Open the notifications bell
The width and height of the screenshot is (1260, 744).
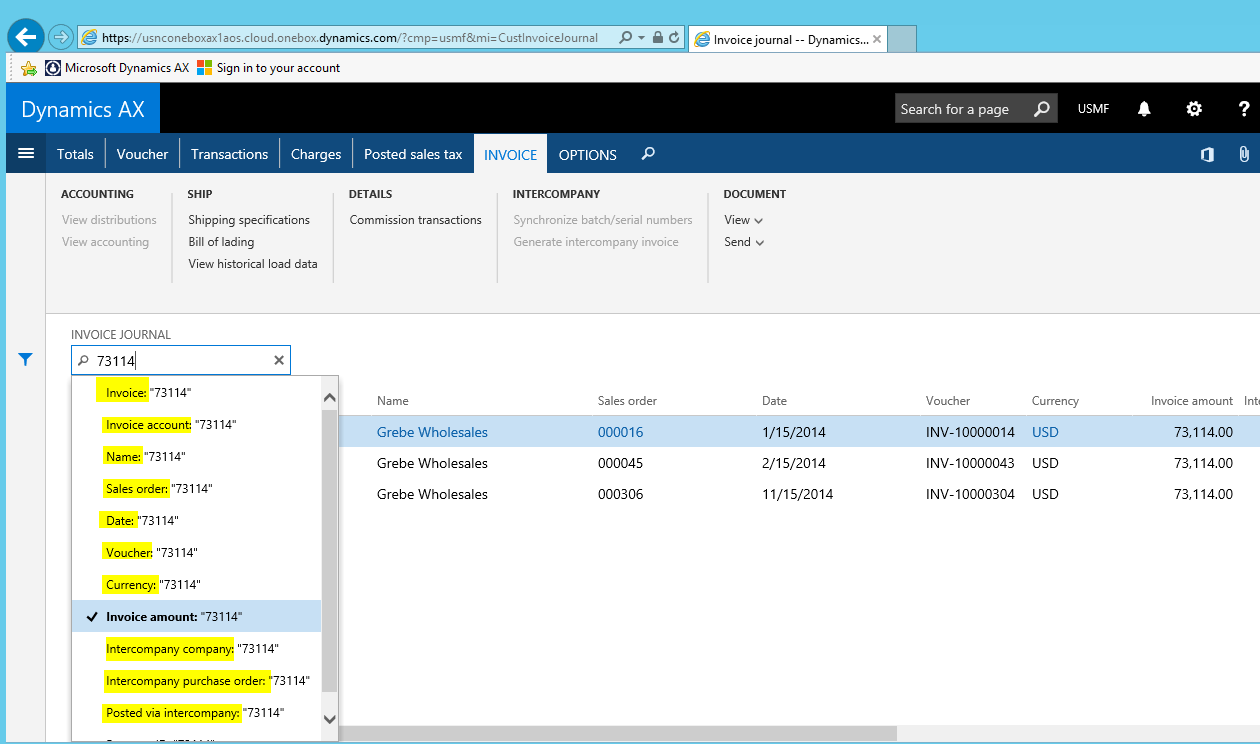pos(1144,109)
